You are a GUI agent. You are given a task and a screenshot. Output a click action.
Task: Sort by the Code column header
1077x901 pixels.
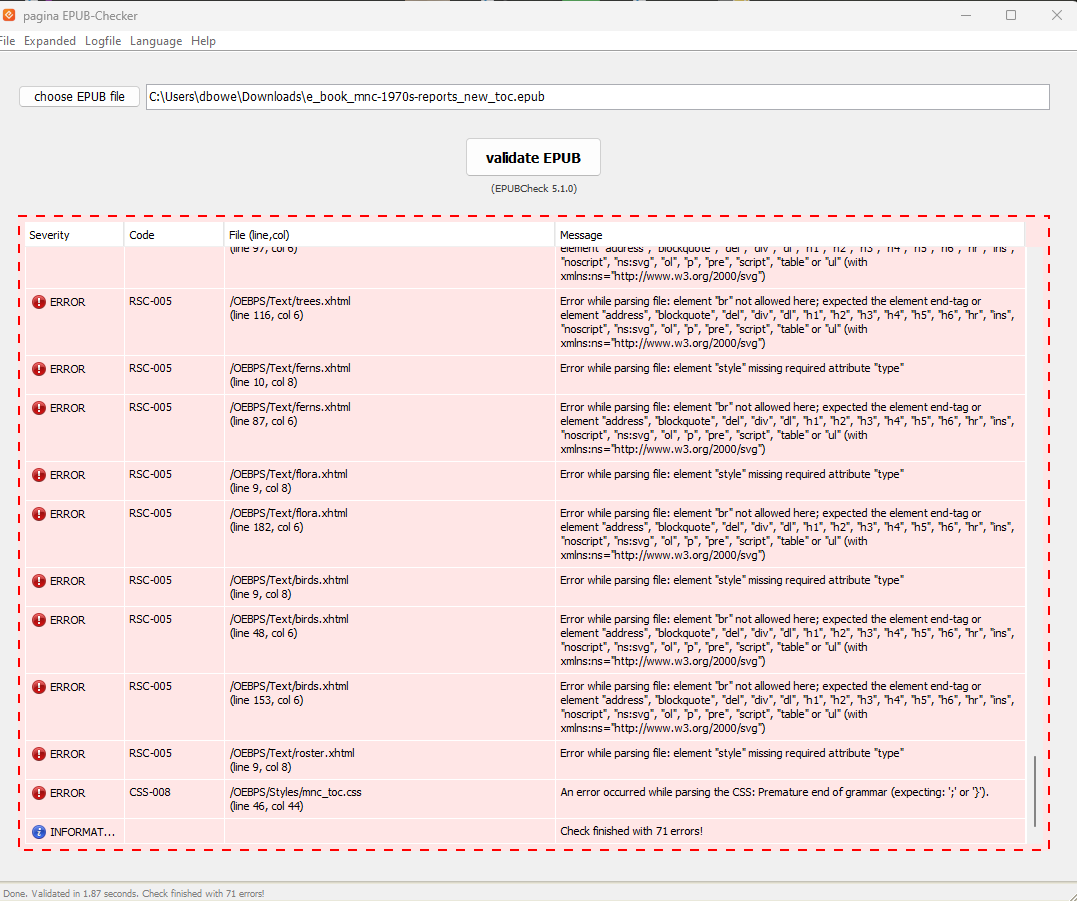tap(174, 235)
